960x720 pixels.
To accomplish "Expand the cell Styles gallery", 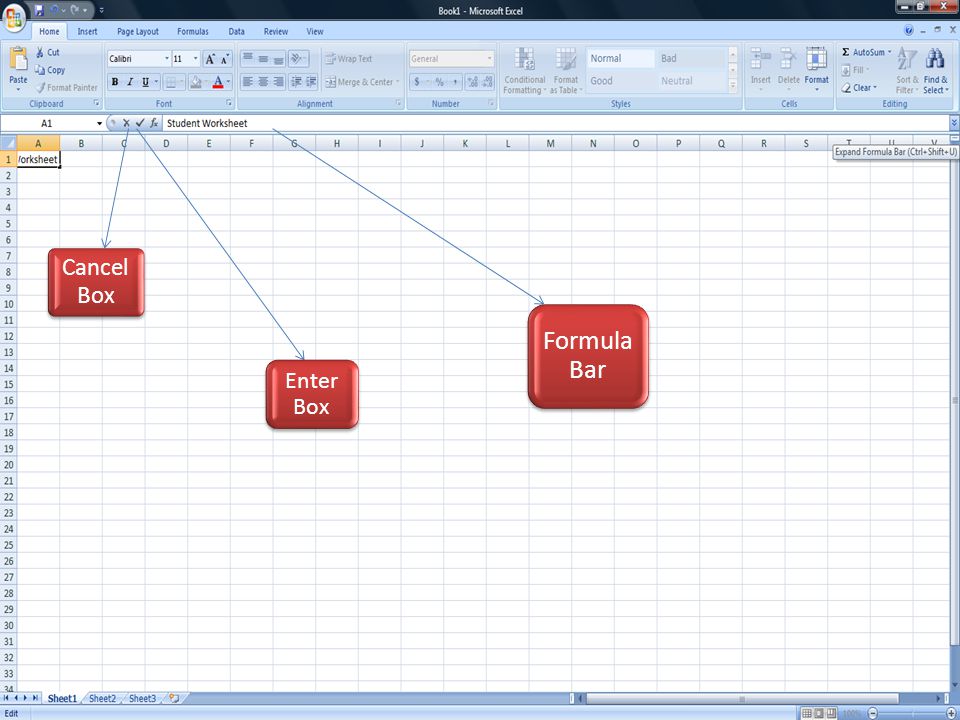I will pos(733,86).
